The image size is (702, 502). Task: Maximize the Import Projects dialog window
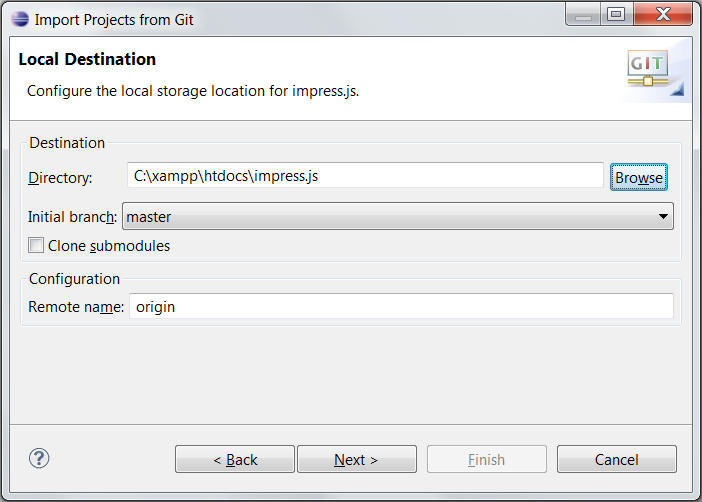(x=616, y=15)
